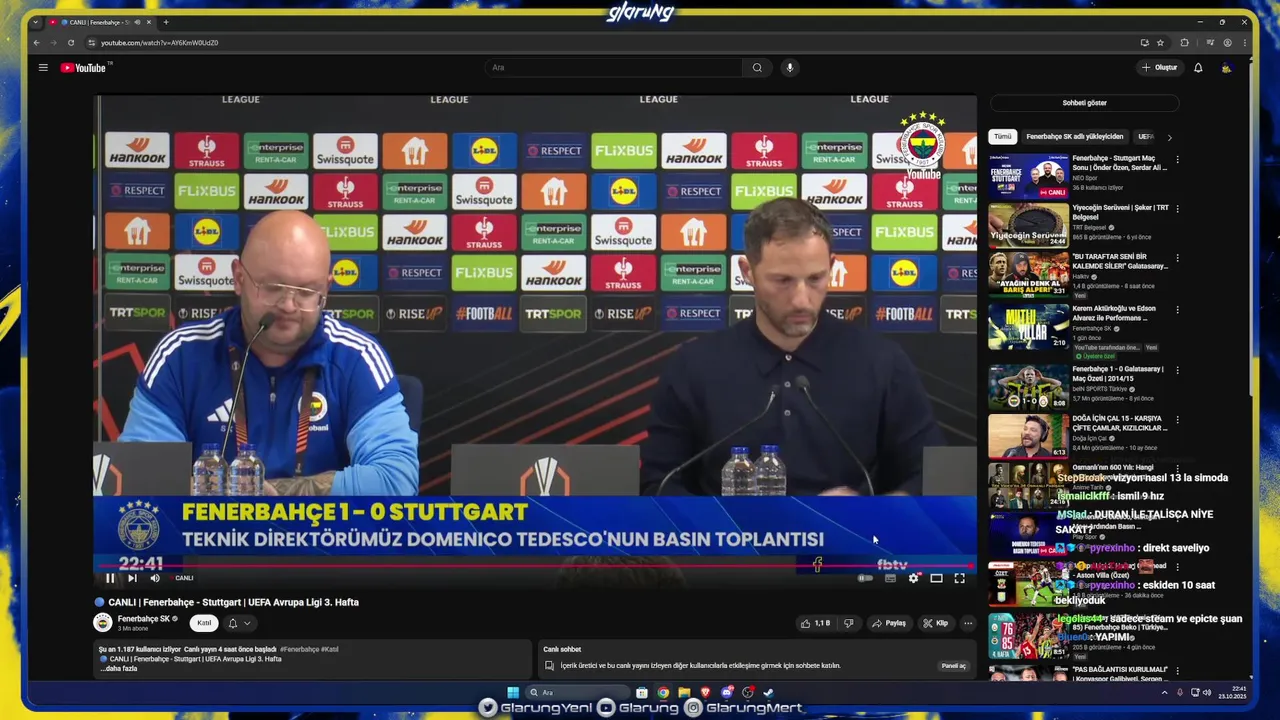The image size is (1280, 720).
Task: Open Fenerbahçe - Stuttgart Maç Sonu video thumbnail
Action: click(1028, 176)
